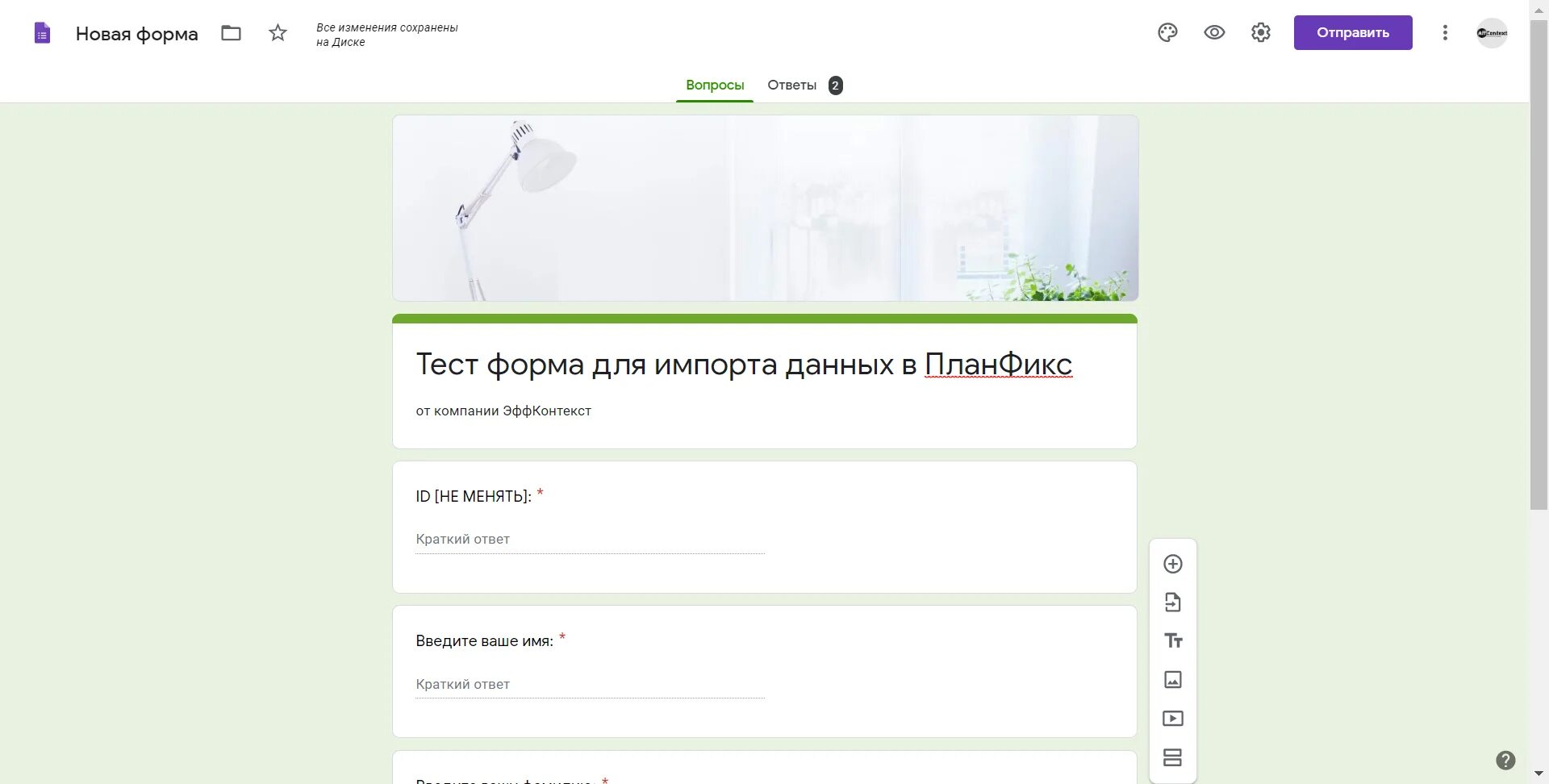Click the vertical page scrollbar

[x=1539, y=266]
